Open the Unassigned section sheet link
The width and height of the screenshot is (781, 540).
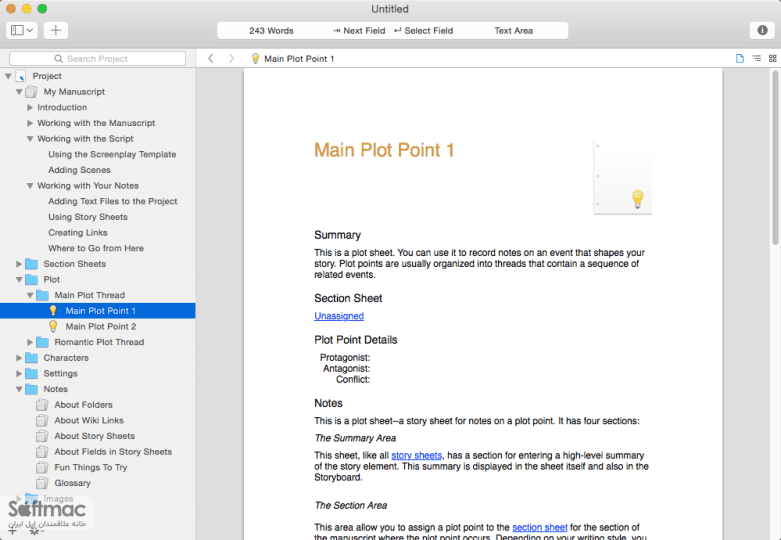339,316
